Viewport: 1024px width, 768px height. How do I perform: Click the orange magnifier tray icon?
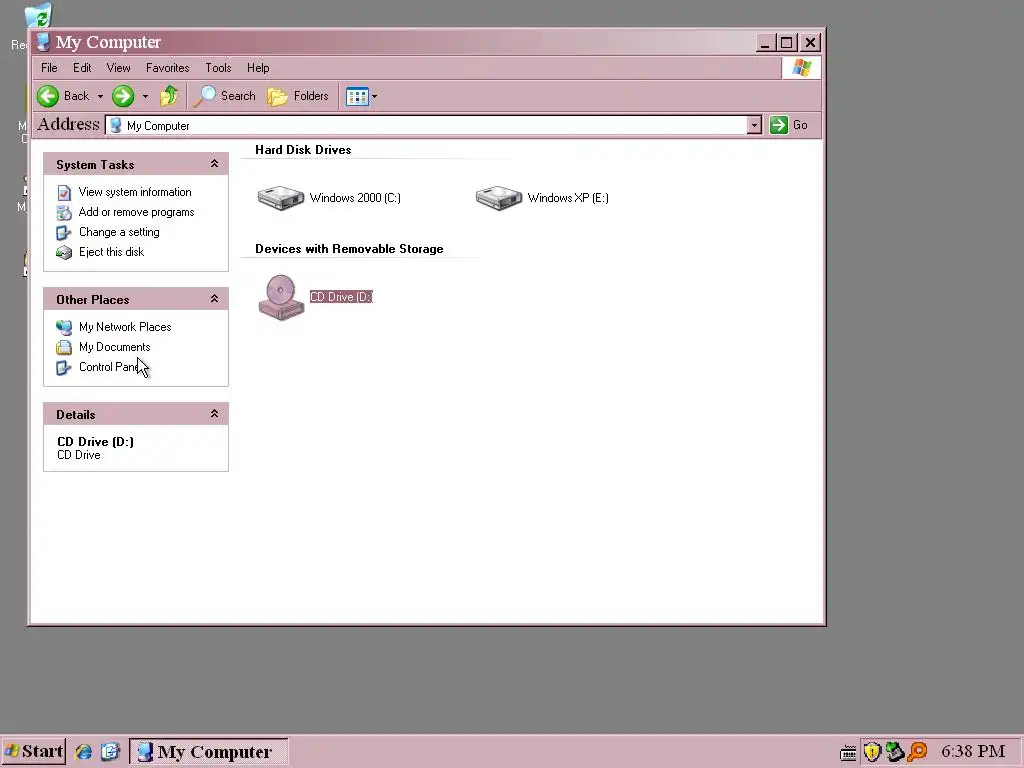(x=918, y=752)
